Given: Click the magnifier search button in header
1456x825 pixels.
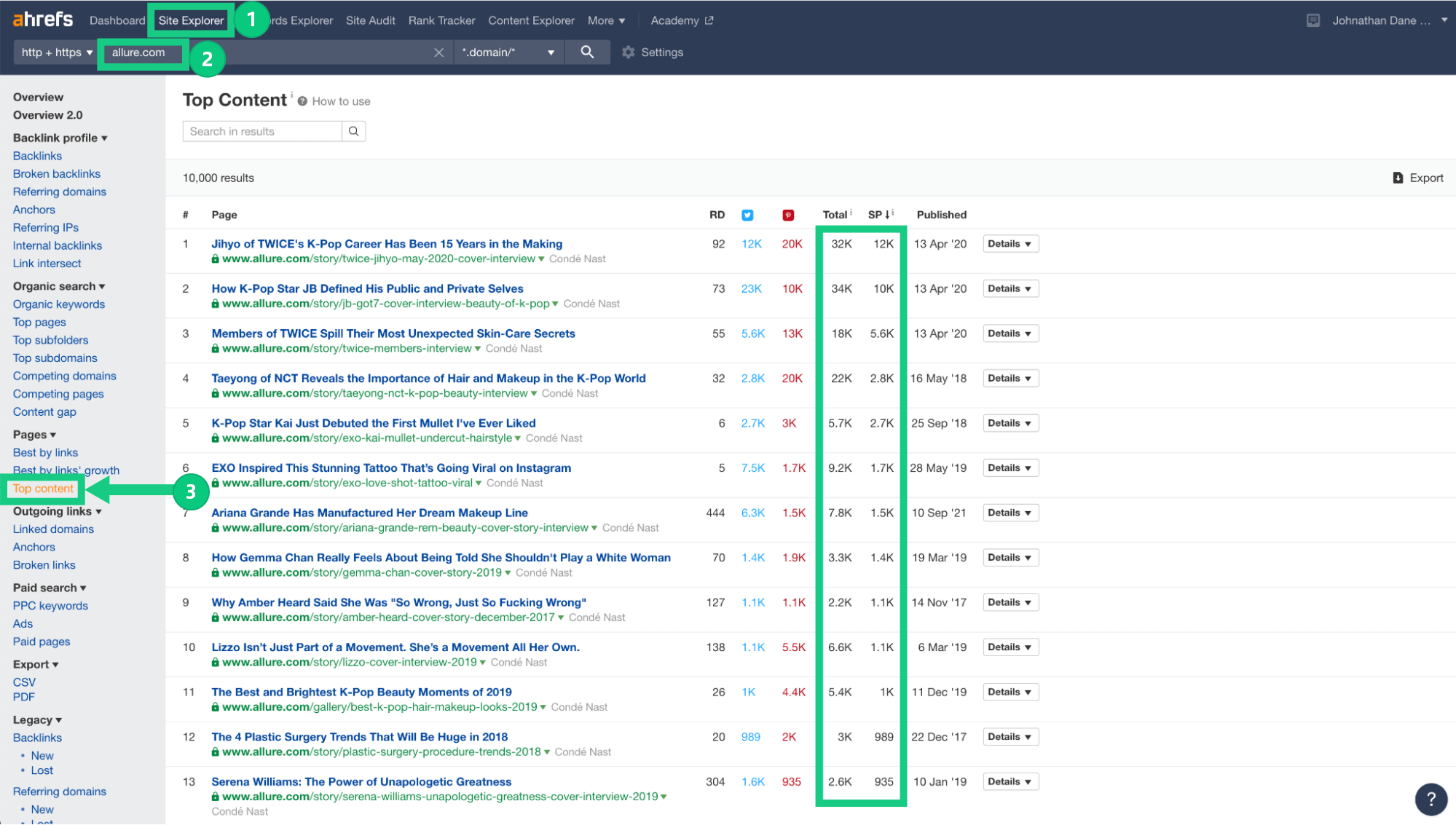Looking at the screenshot, I should (x=587, y=52).
